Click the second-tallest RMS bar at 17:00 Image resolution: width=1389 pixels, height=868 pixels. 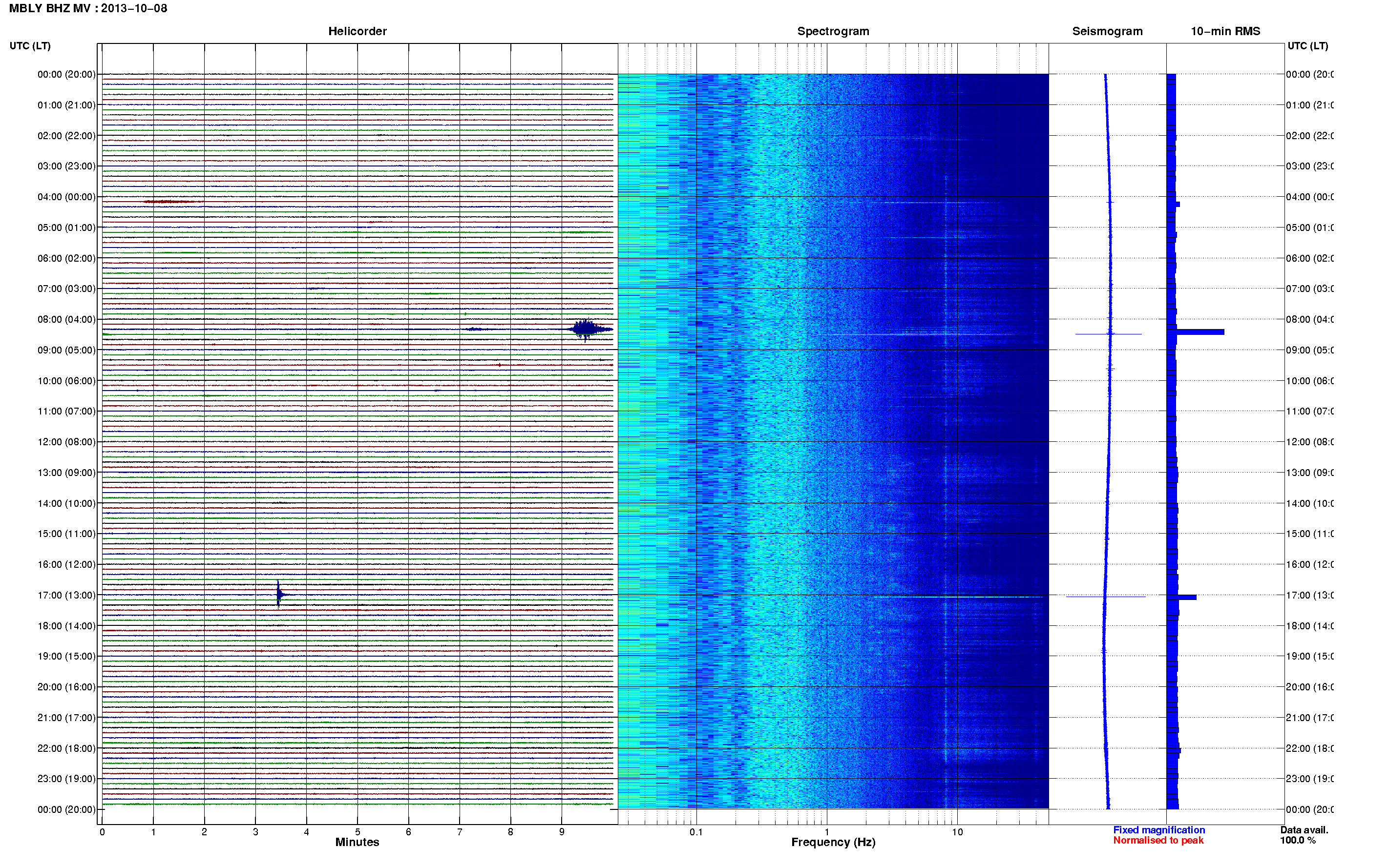[1182, 597]
